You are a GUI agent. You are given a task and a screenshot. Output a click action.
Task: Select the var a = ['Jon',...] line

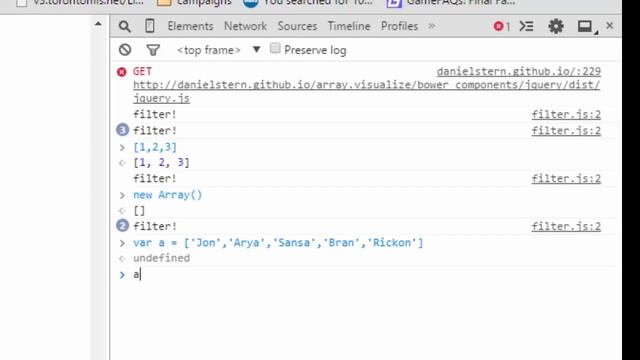tap(278, 242)
